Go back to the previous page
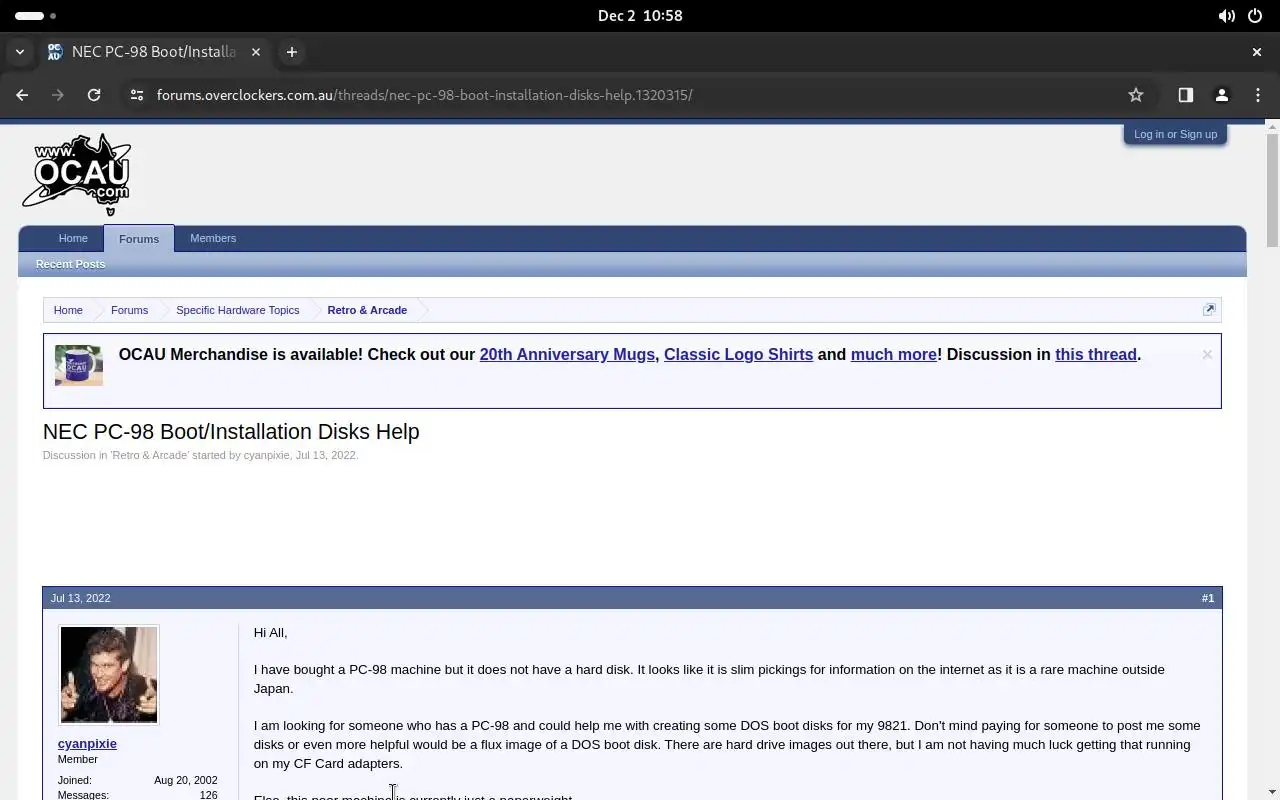Viewport: 1280px width, 800px height. pyautogui.click(x=22, y=95)
